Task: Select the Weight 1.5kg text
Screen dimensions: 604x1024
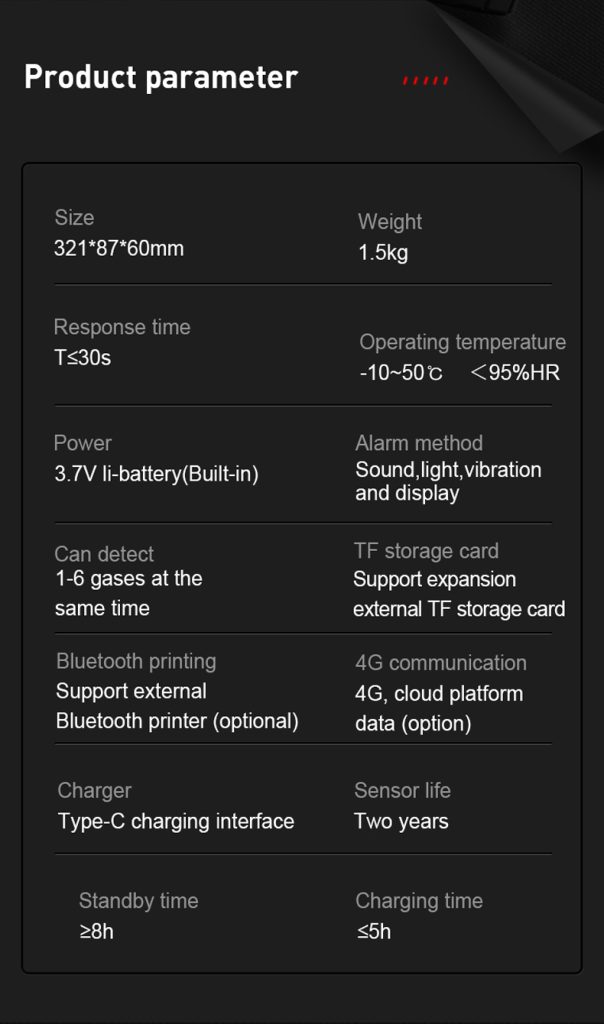Action: point(383,253)
